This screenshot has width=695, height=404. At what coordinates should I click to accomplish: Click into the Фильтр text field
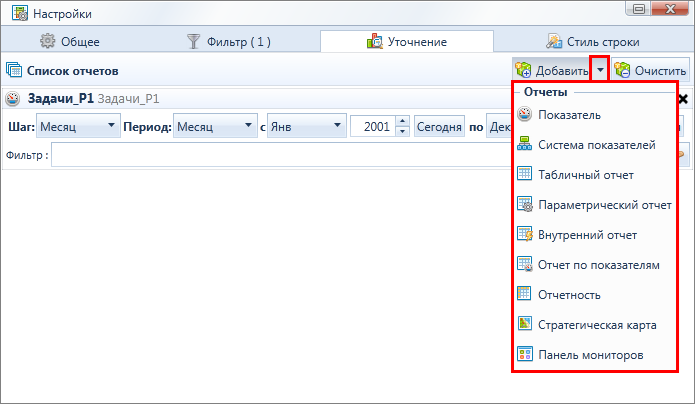(x=282, y=155)
